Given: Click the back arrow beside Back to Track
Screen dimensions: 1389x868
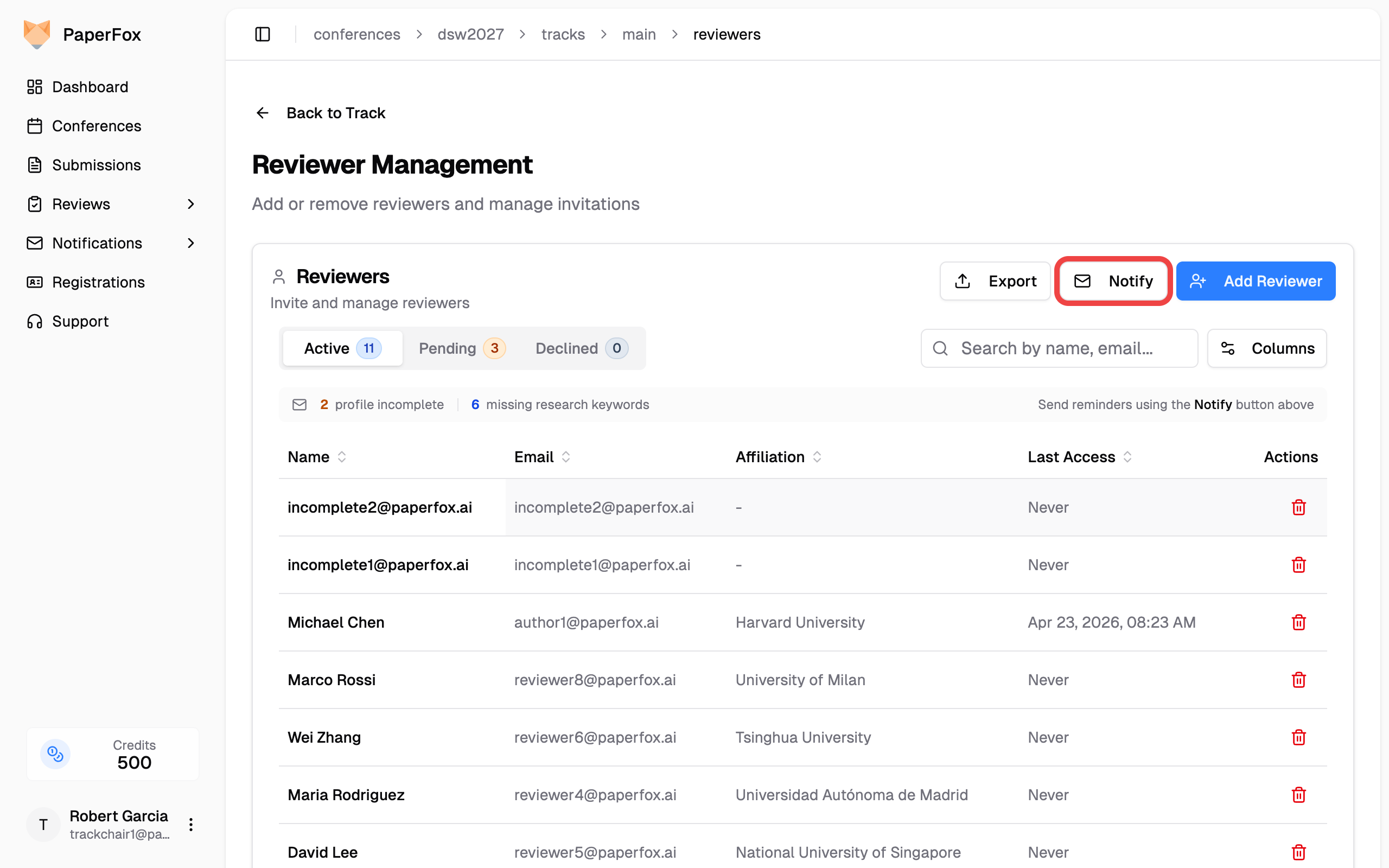Looking at the screenshot, I should coord(262,113).
